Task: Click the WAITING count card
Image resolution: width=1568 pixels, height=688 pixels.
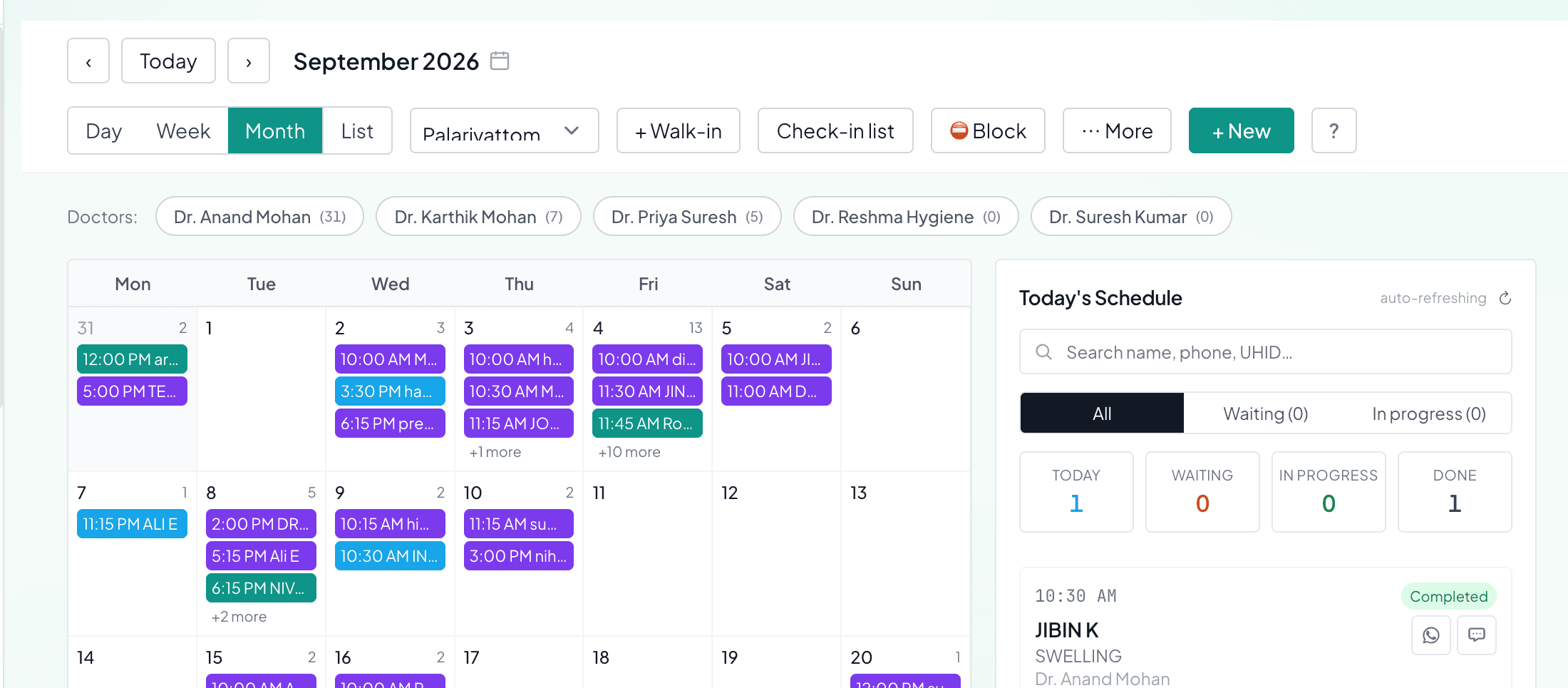Action: tap(1202, 492)
